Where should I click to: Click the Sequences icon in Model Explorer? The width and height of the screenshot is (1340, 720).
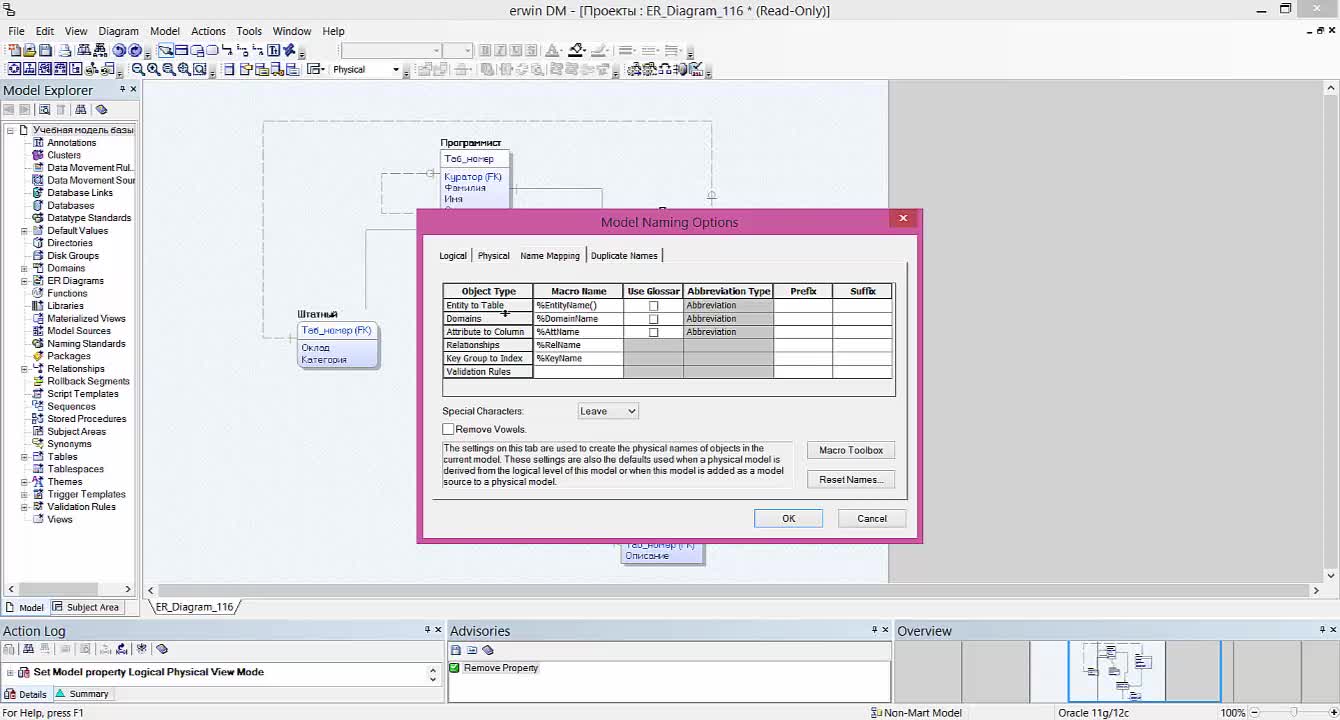point(39,407)
